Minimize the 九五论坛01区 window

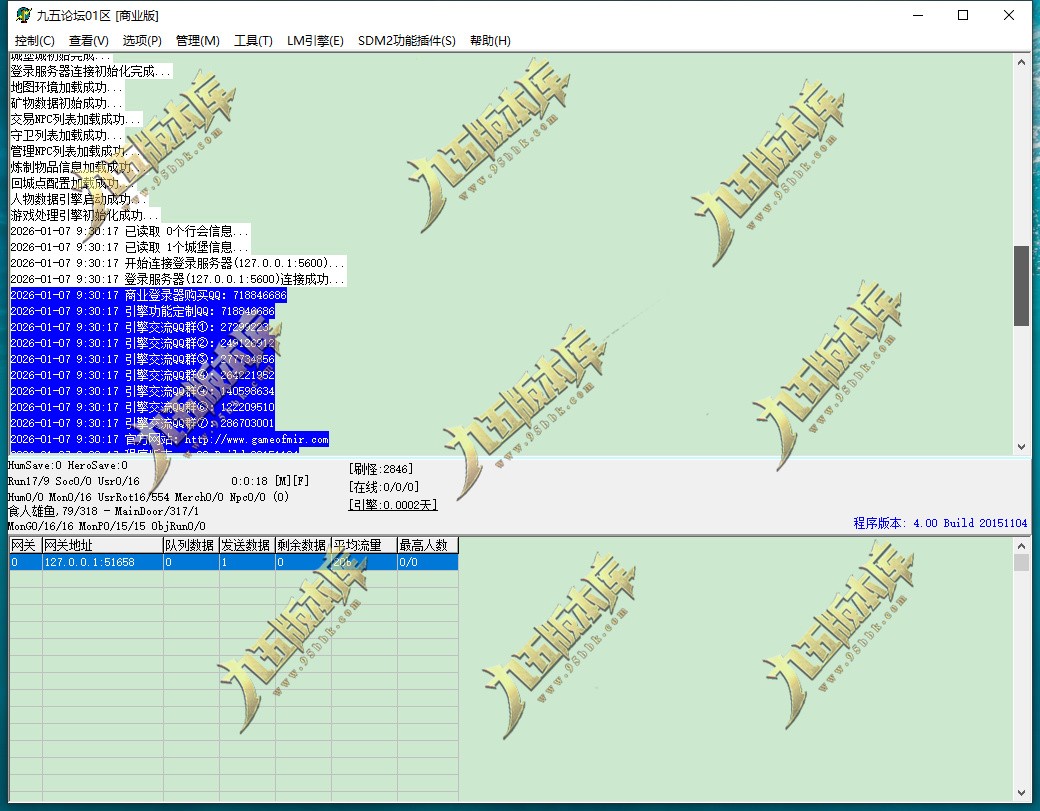[x=918, y=15]
